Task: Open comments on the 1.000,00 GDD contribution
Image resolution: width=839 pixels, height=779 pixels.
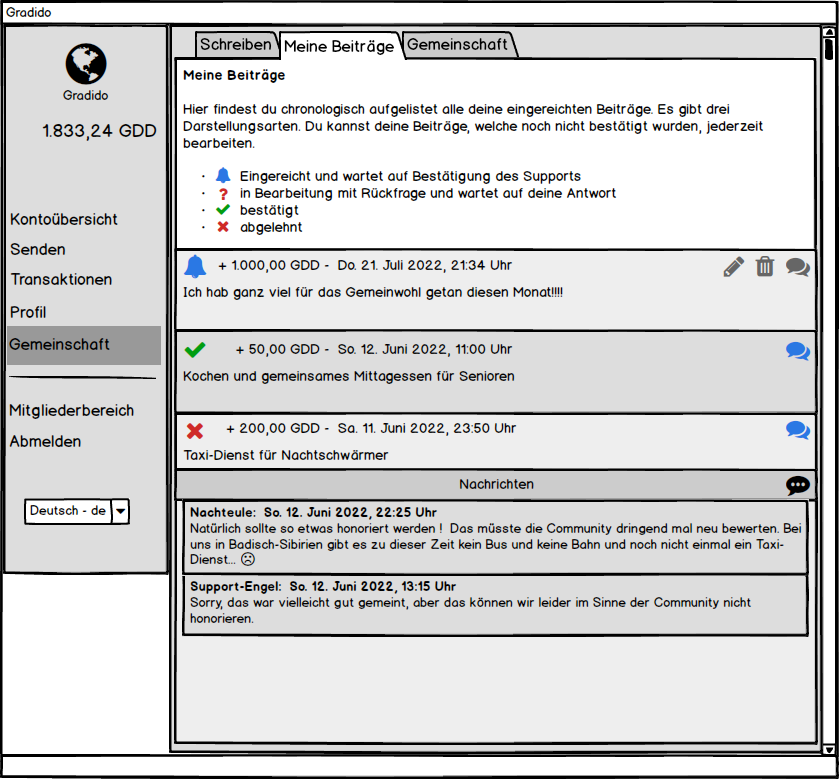Action: click(x=797, y=267)
